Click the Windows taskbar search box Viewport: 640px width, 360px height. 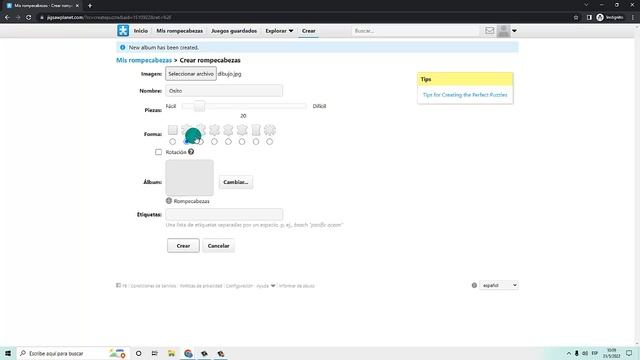point(73,353)
